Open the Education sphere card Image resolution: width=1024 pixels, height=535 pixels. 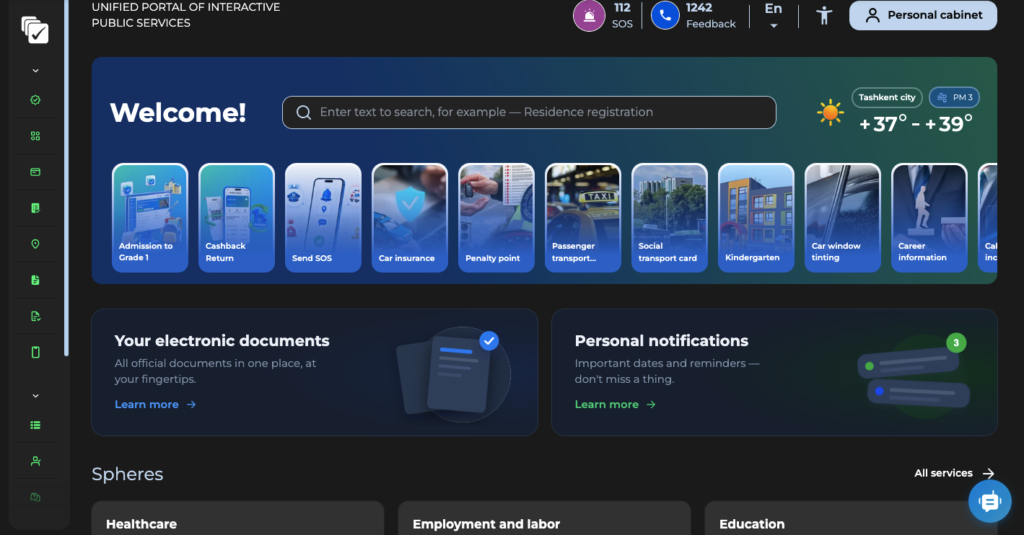850,518
